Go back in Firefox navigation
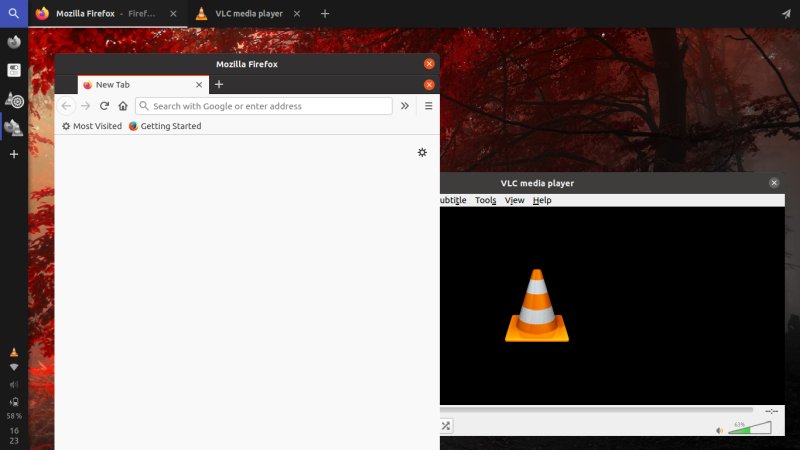 click(x=66, y=106)
